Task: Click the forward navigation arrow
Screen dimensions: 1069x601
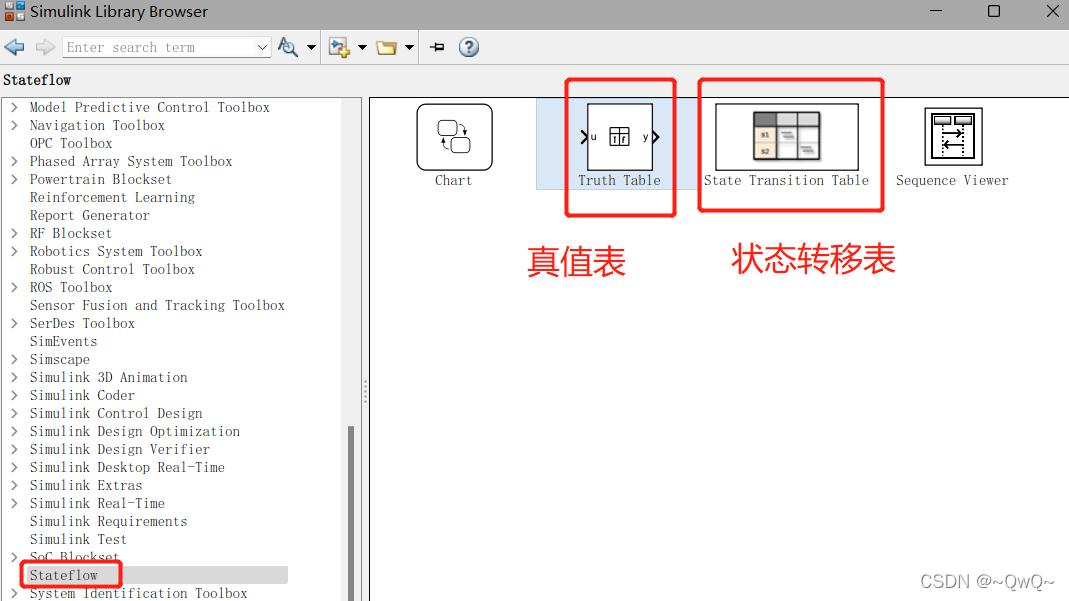Action: [x=45, y=47]
